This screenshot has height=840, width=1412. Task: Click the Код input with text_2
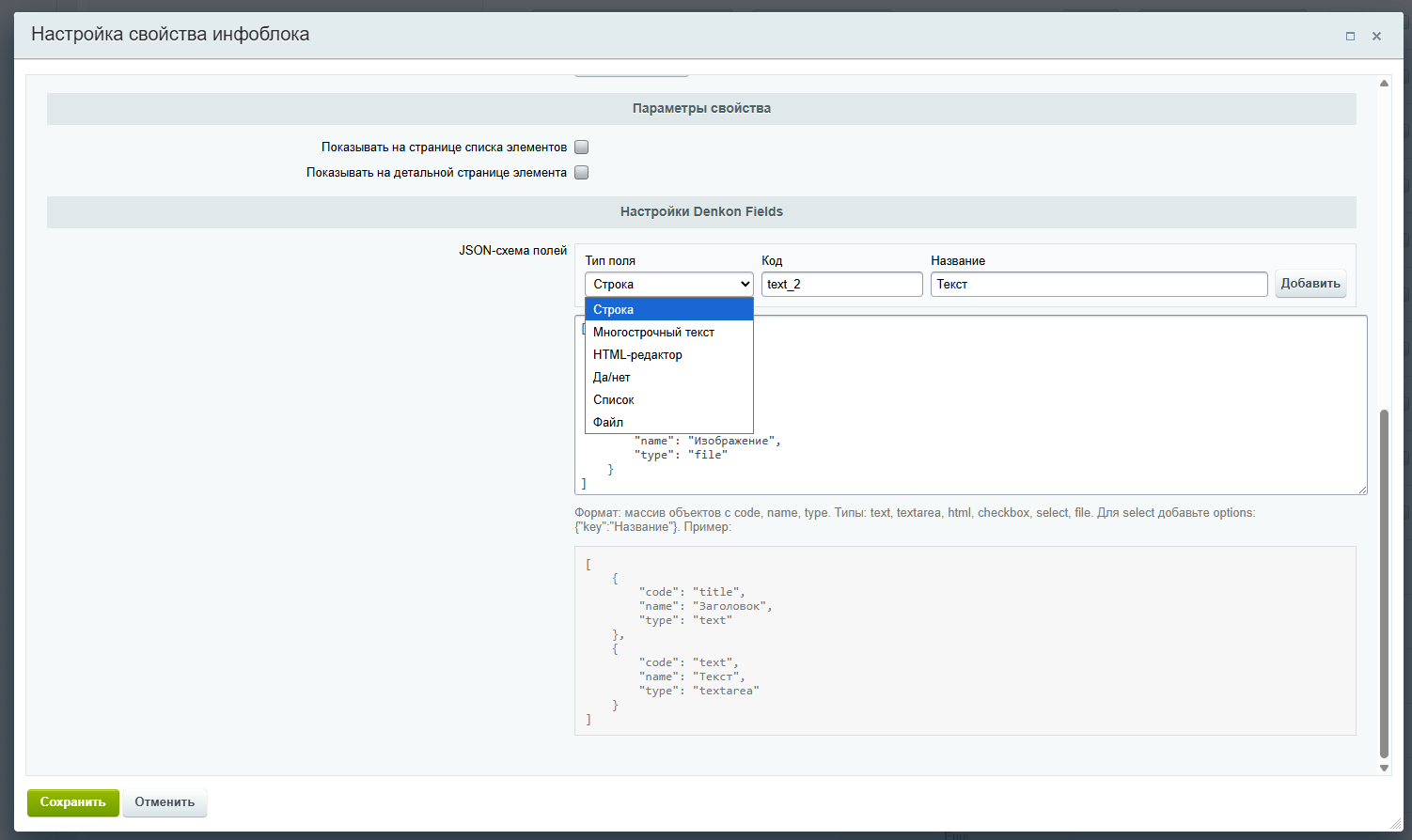(x=842, y=284)
